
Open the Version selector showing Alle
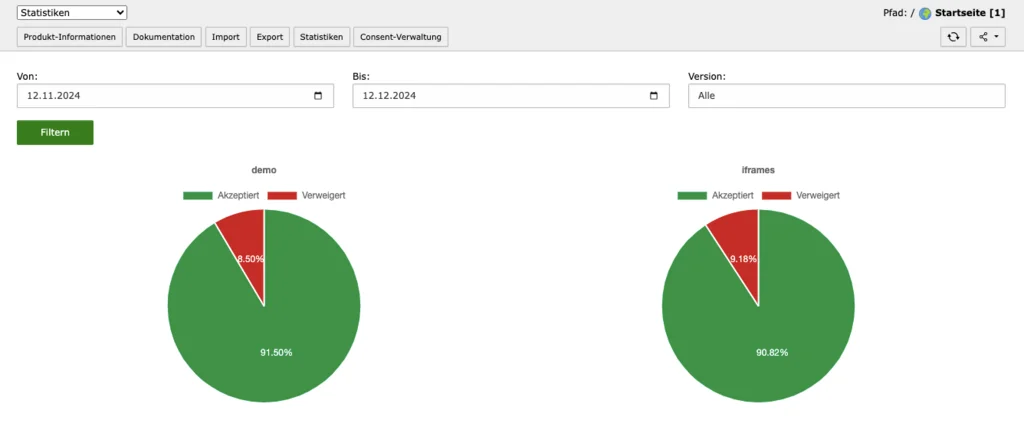pyautogui.click(x=846, y=96)
